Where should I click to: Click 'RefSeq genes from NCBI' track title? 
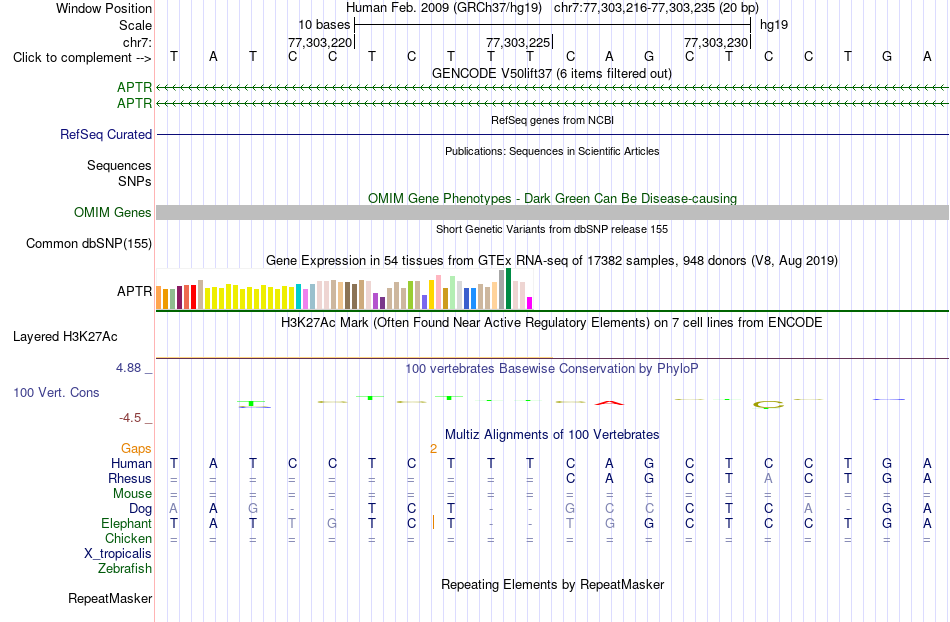point(553,120)
